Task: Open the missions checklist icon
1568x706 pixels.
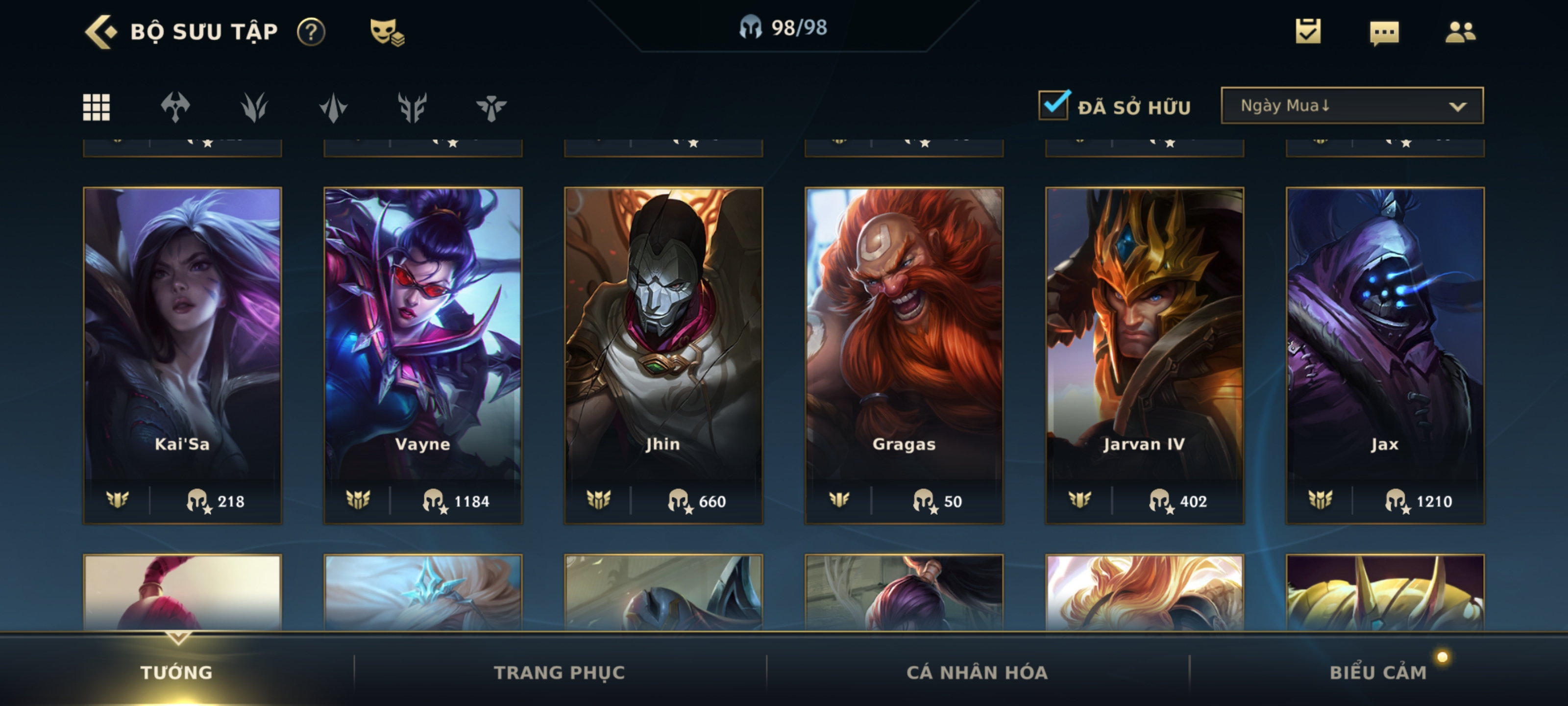Action: [1307, 31]
